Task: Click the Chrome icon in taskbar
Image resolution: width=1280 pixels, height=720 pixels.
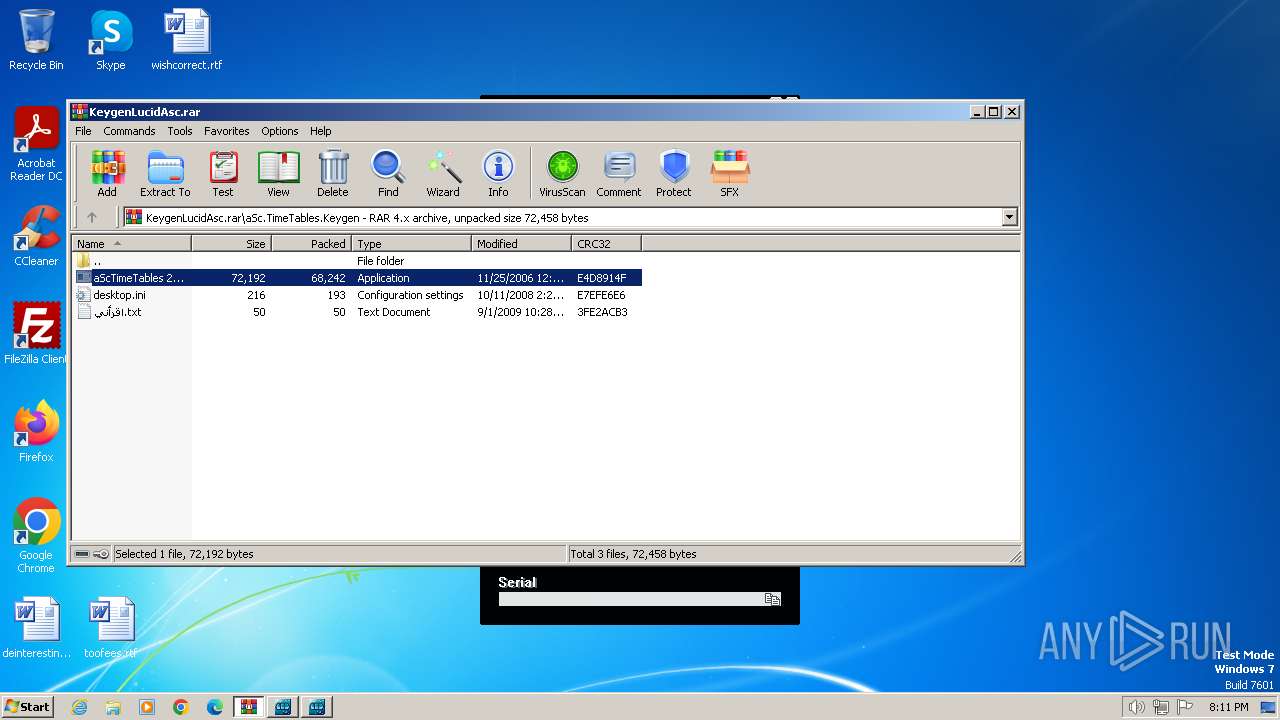Action: 181,707
